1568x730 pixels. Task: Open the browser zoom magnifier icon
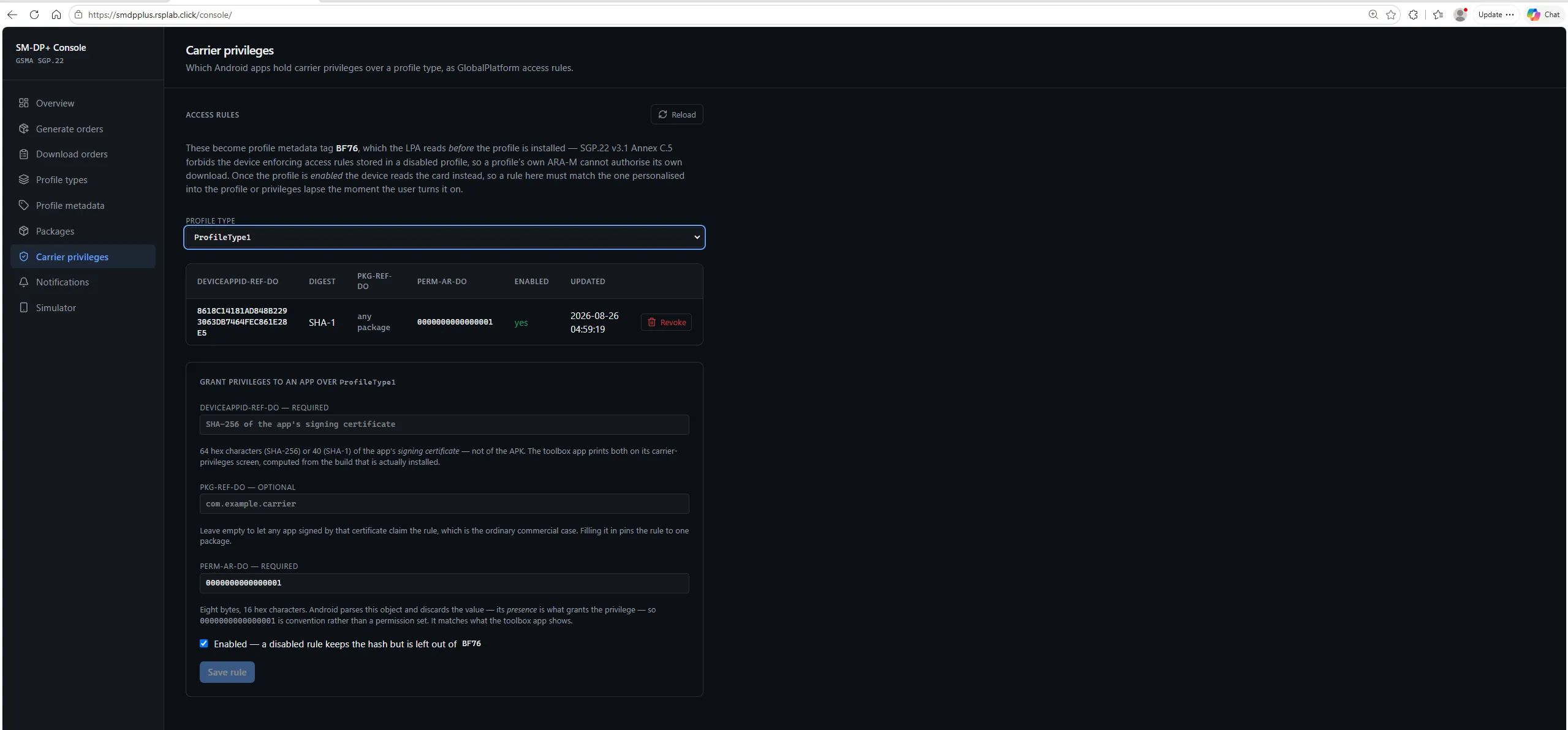coord(1373,15)
